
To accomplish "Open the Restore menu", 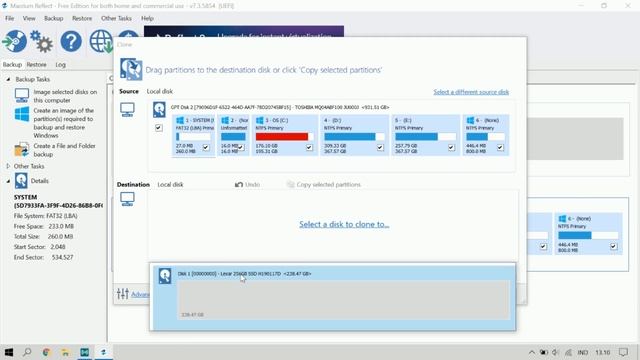I will click(82, 18).
